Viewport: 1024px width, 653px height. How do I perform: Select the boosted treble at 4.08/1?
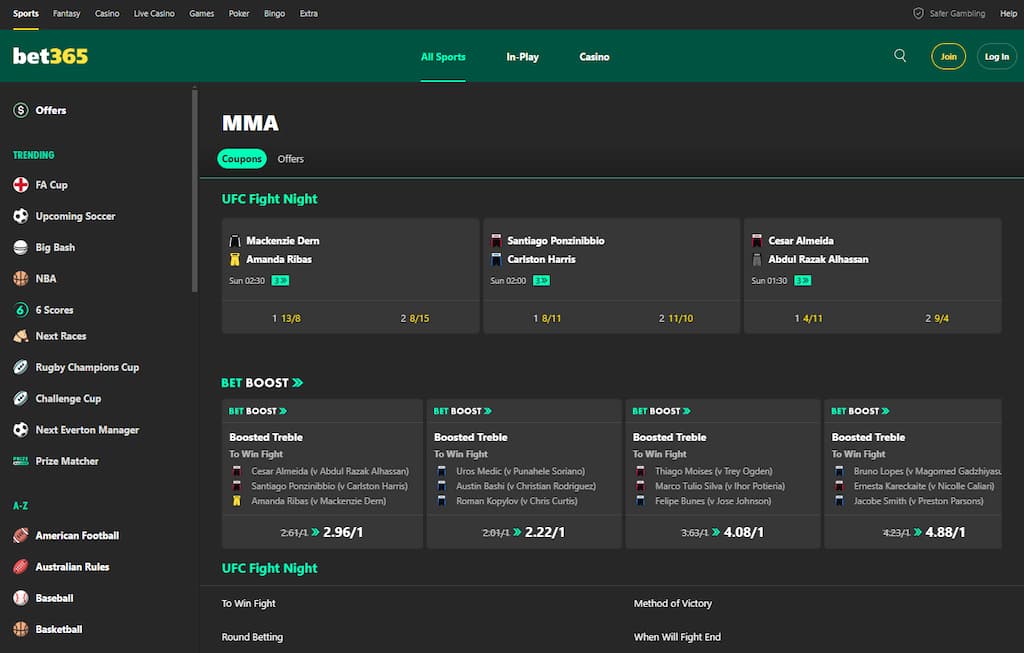point(722,532)
